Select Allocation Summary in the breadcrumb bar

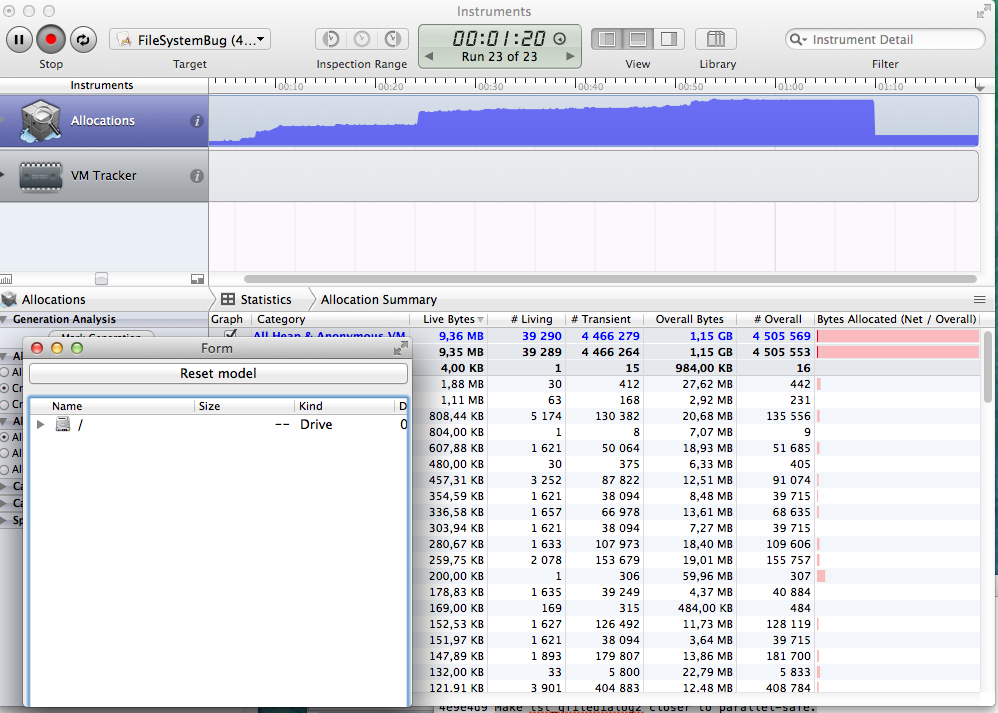378,299
